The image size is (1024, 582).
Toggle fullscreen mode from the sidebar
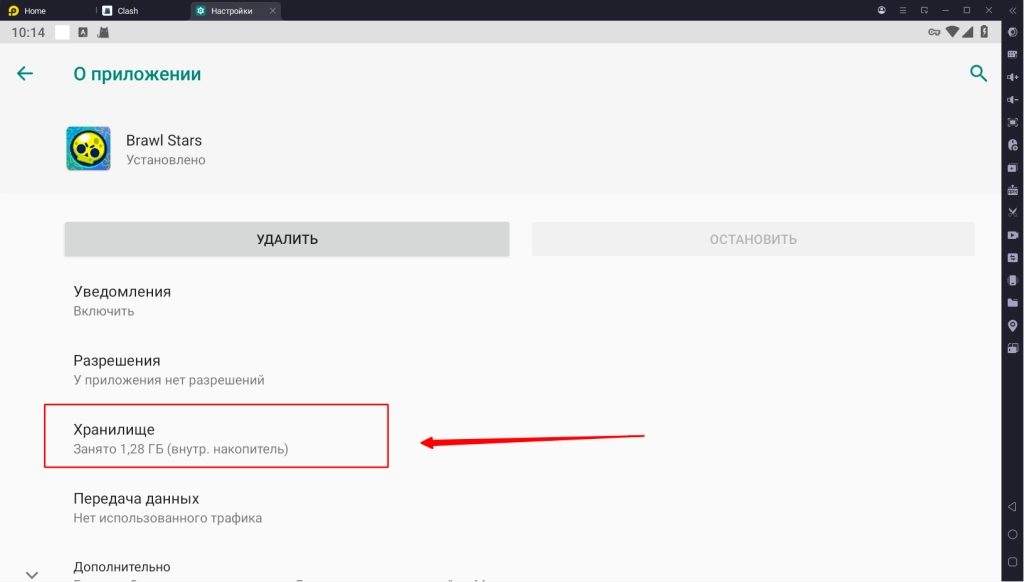(x=1012, y=122)
